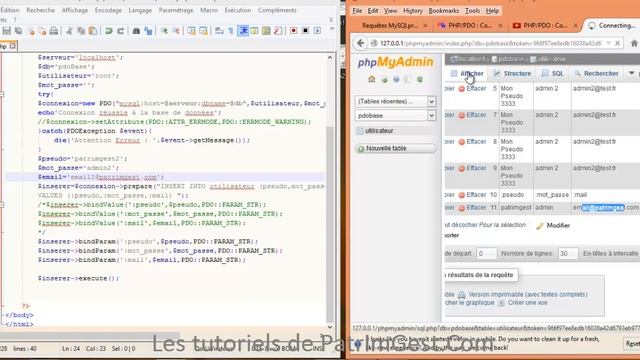Toggle Word Wrap icon in Notepad++ toolbar
The width and height of the screenshot is (640, 360).
[219, 31]
